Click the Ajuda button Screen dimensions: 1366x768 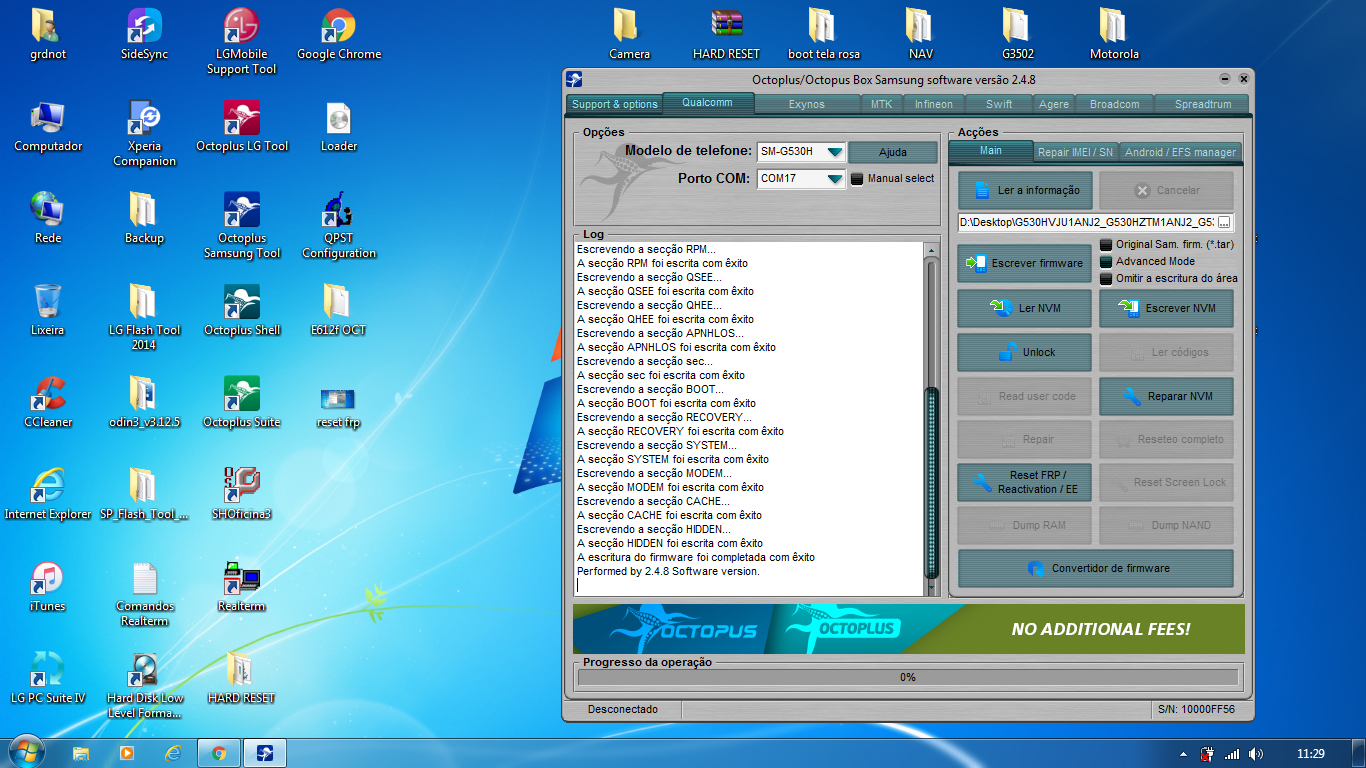893,152
